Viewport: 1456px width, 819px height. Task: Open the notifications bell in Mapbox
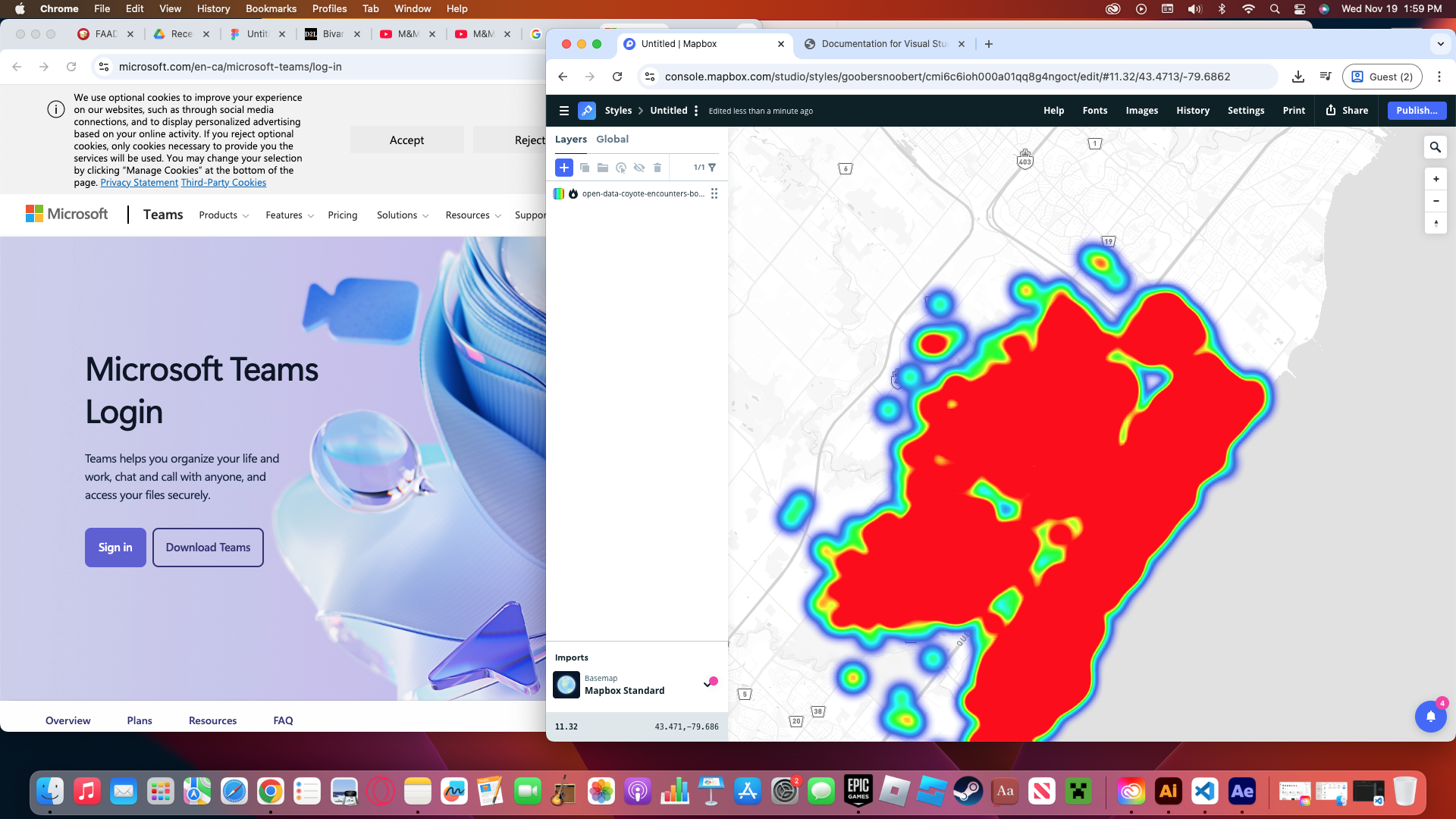click(x=1430, y=716)
